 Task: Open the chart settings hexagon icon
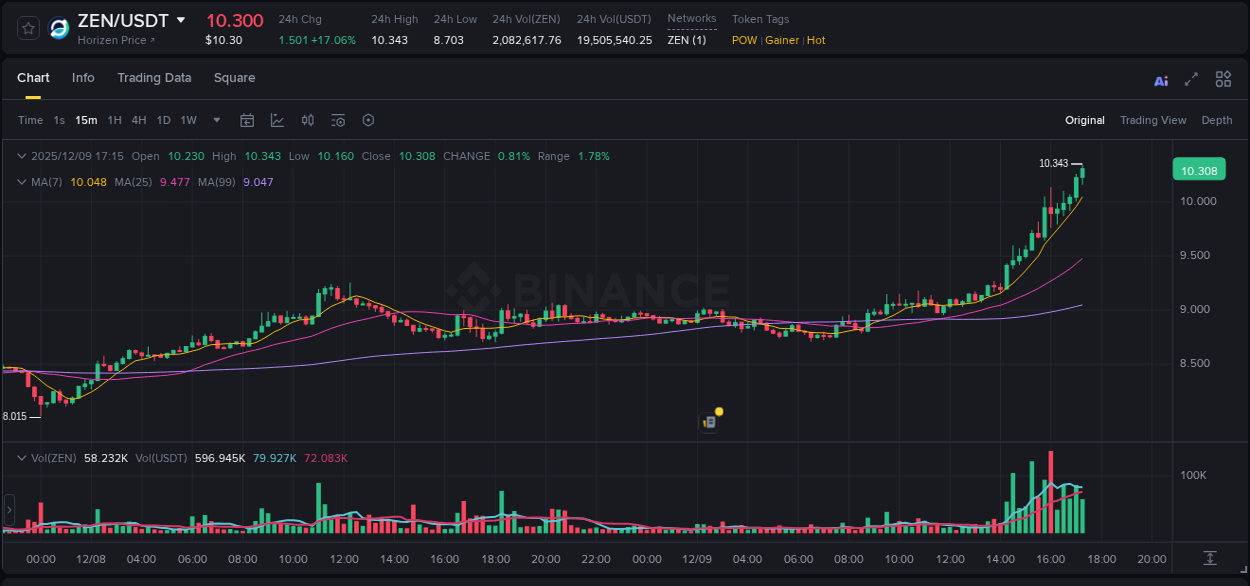pyautogui.click(x=368, y=120)
